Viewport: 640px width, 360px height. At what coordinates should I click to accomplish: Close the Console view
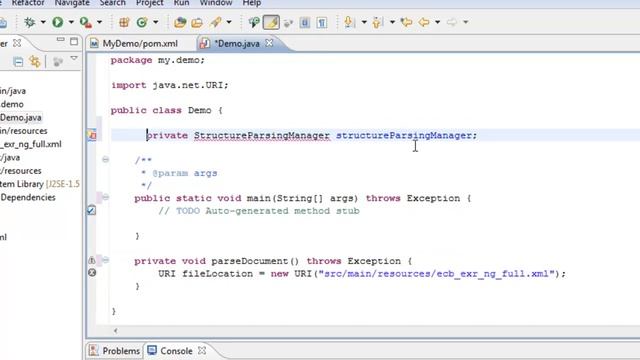[202, 350]
